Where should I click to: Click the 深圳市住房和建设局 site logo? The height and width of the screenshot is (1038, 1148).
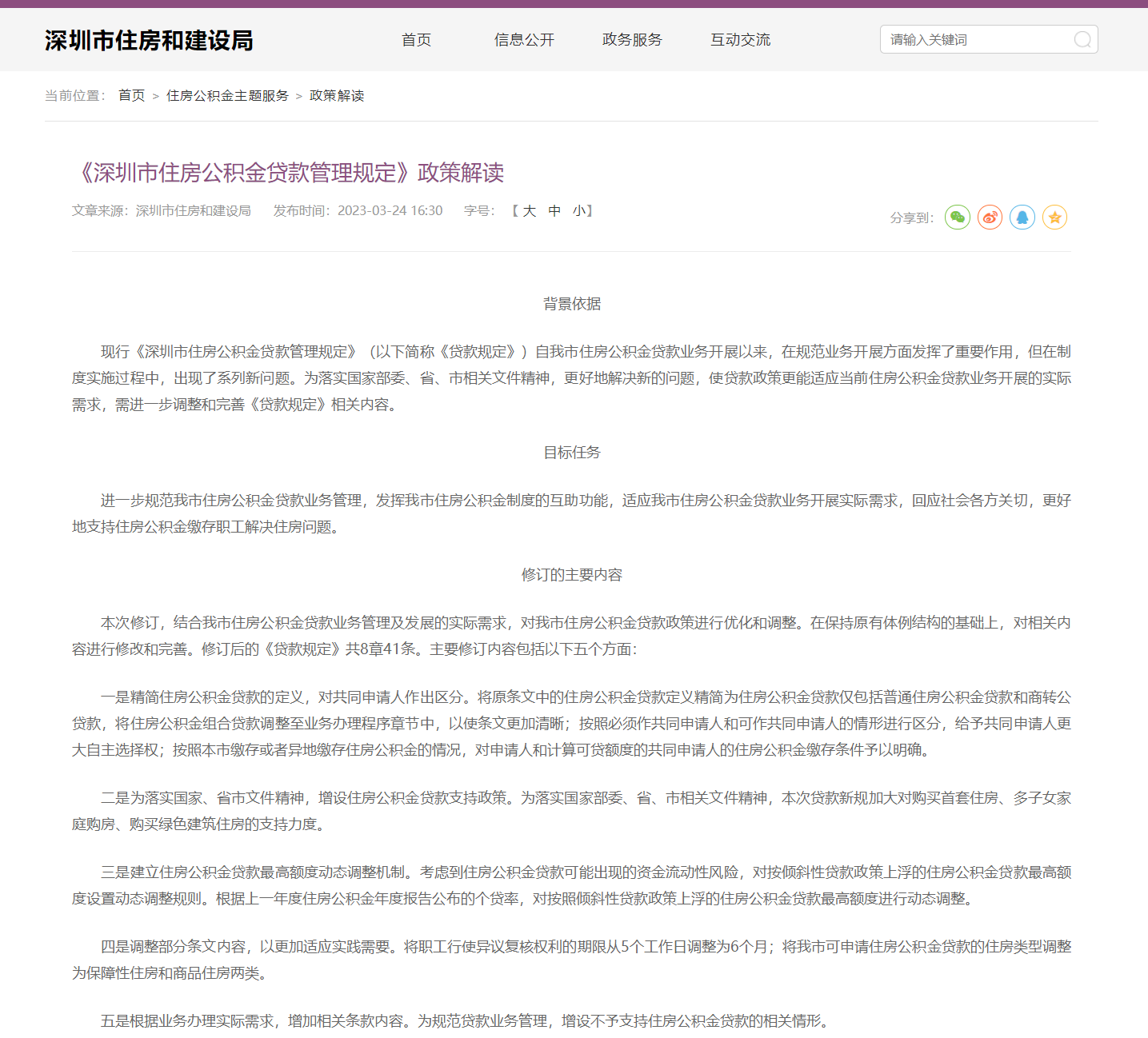point(149,40)
